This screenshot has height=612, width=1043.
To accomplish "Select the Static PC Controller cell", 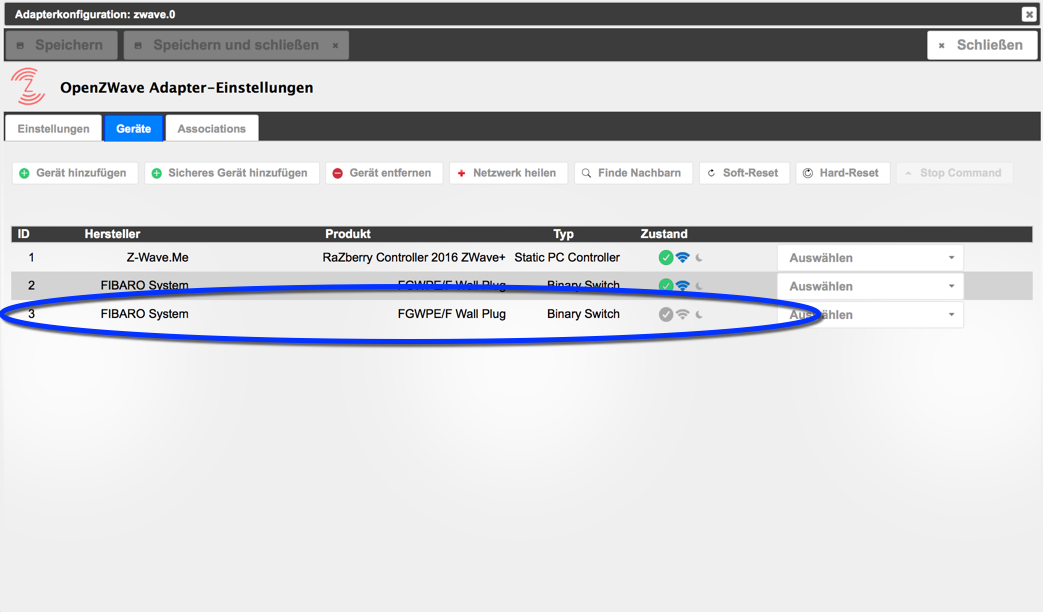I will click(567, 257).
